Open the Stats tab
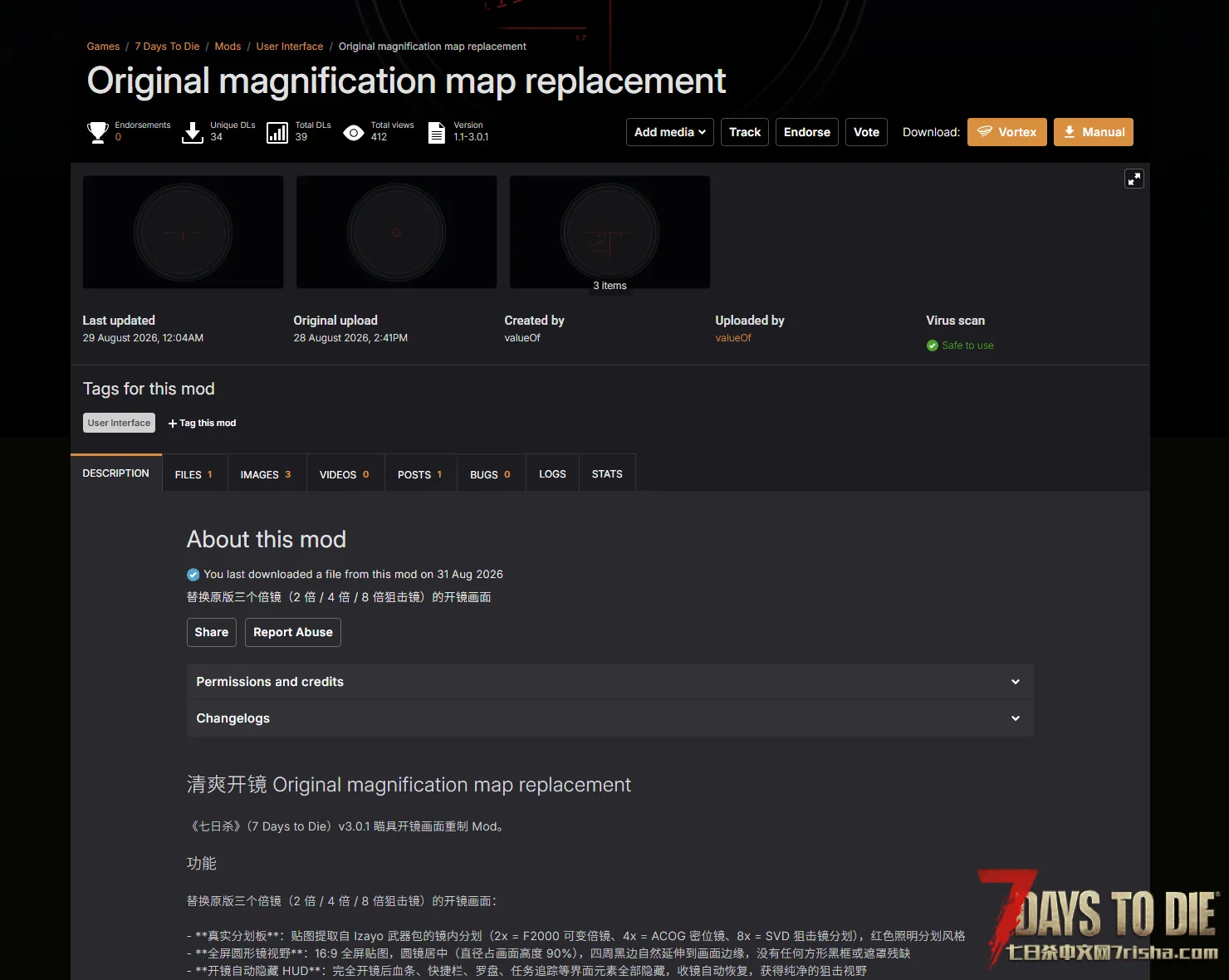 click(x=607, y=474)
